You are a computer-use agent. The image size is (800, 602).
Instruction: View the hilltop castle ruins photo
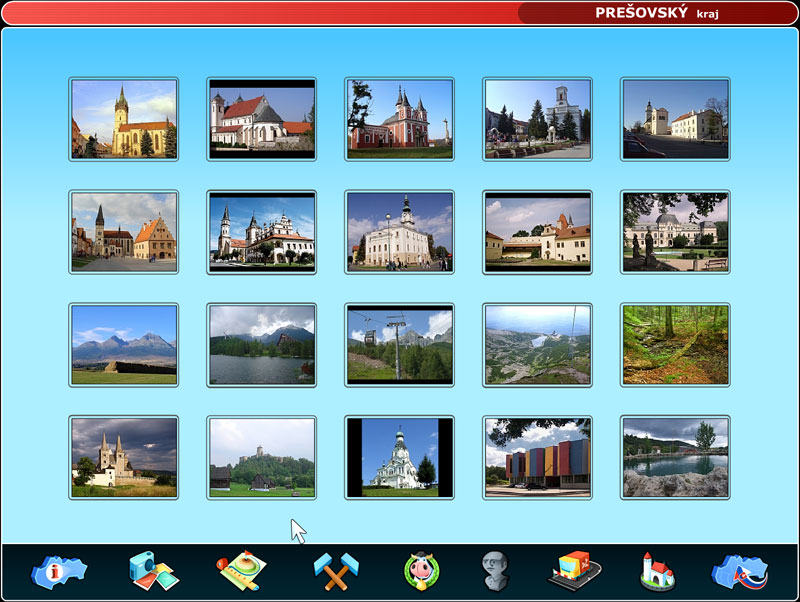(x=262, y=457)
